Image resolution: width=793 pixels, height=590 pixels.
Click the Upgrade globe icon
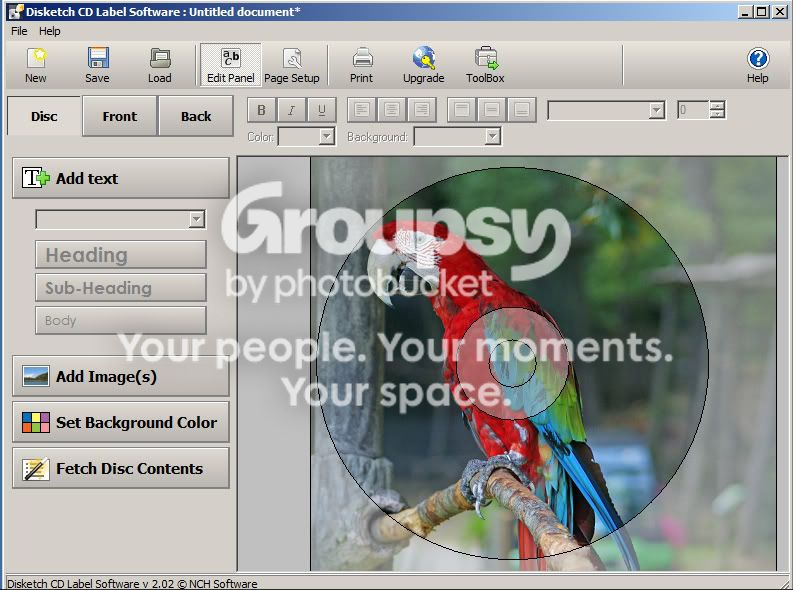click(x=423, y=65)
